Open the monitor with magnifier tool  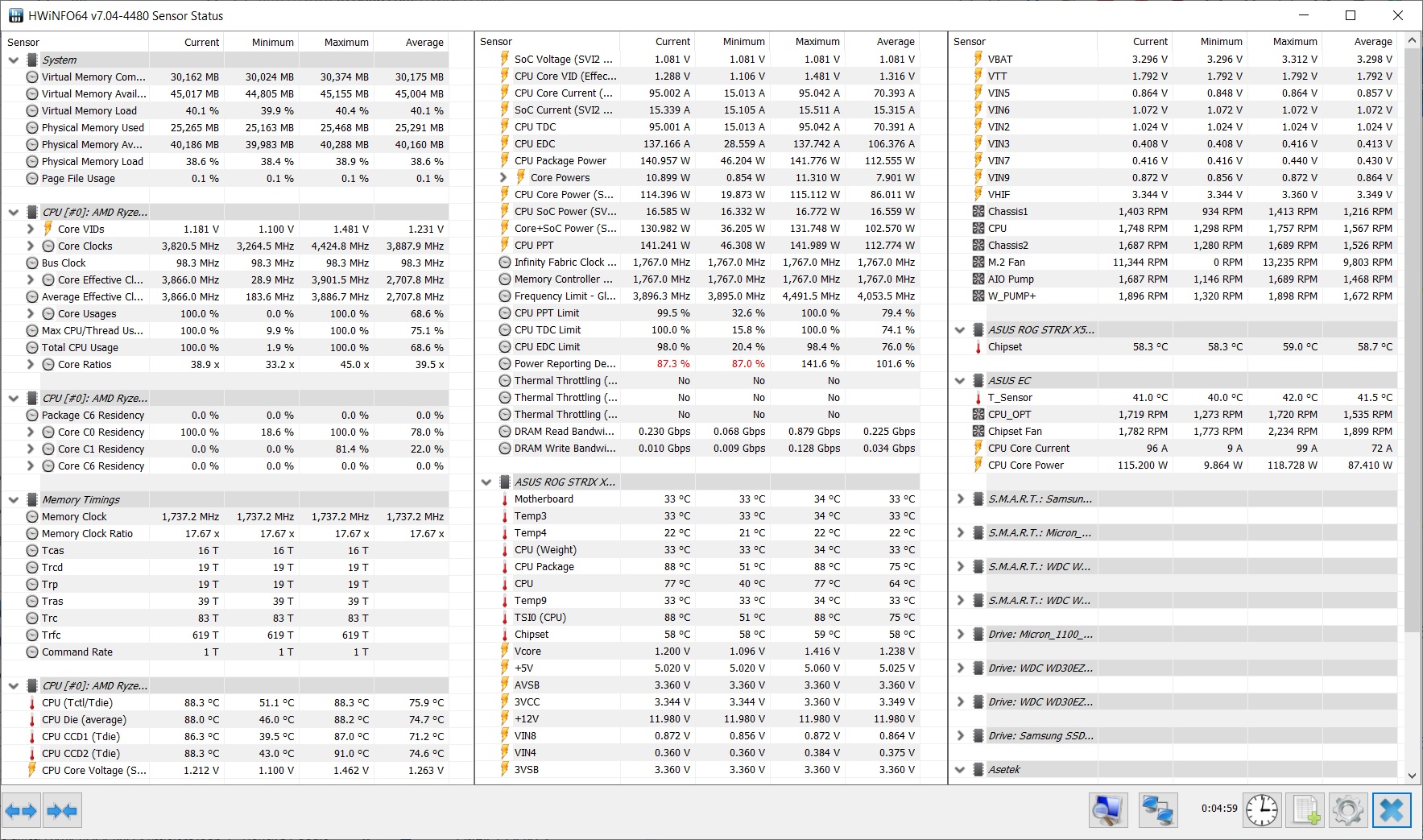click(x=1108, y=810)
